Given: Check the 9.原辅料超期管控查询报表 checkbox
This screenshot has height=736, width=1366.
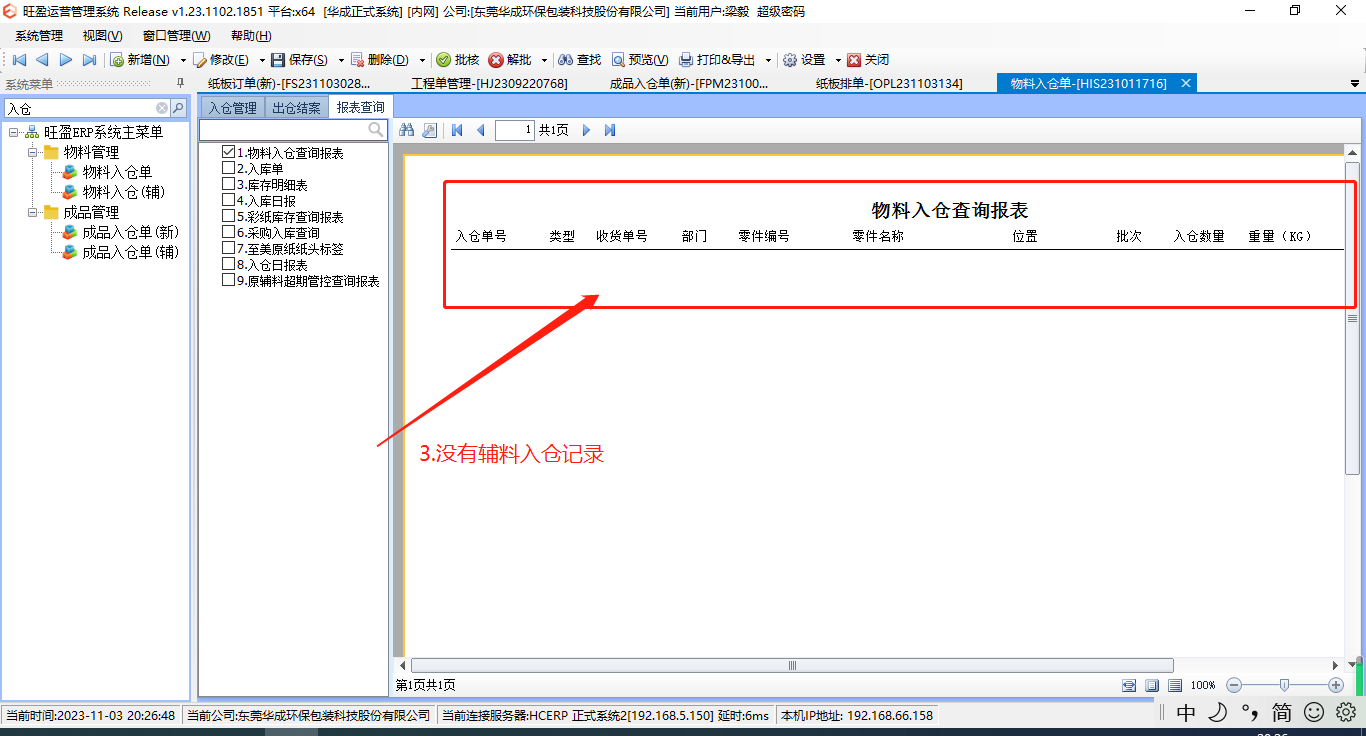Looking at the screenshot, I should (x=228, y=281).
